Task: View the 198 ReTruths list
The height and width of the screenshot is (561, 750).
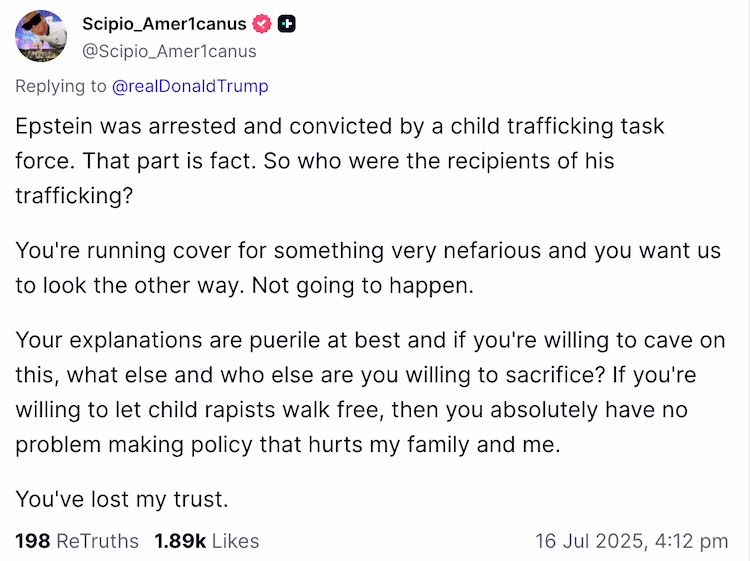Action: [x=77, y=541]
